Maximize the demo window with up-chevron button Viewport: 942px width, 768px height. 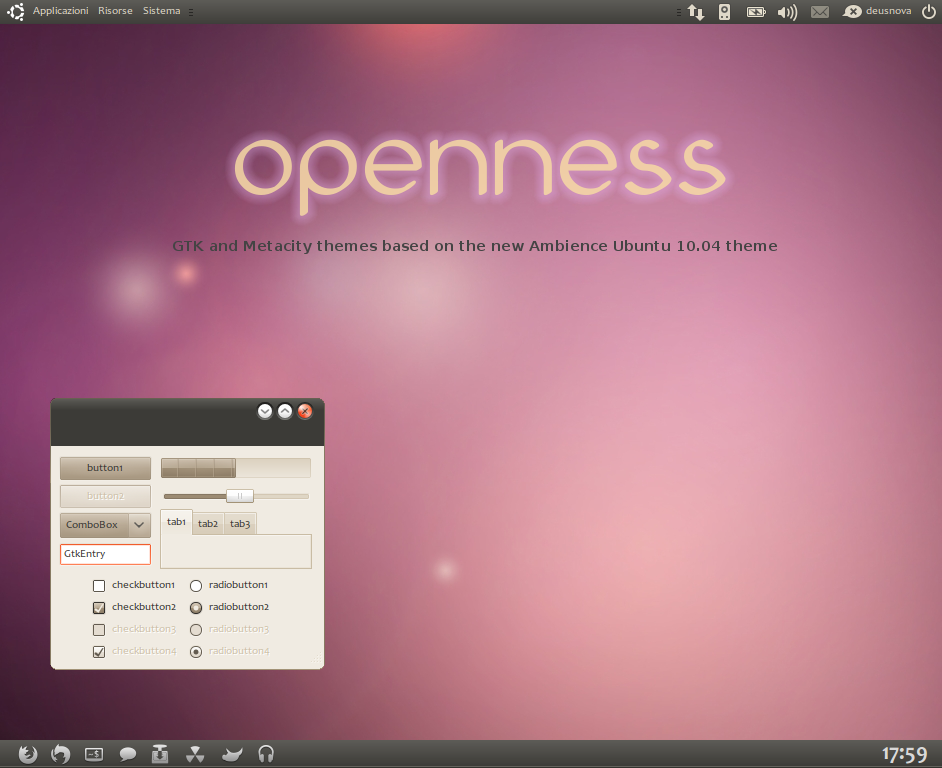click(285, 411)
